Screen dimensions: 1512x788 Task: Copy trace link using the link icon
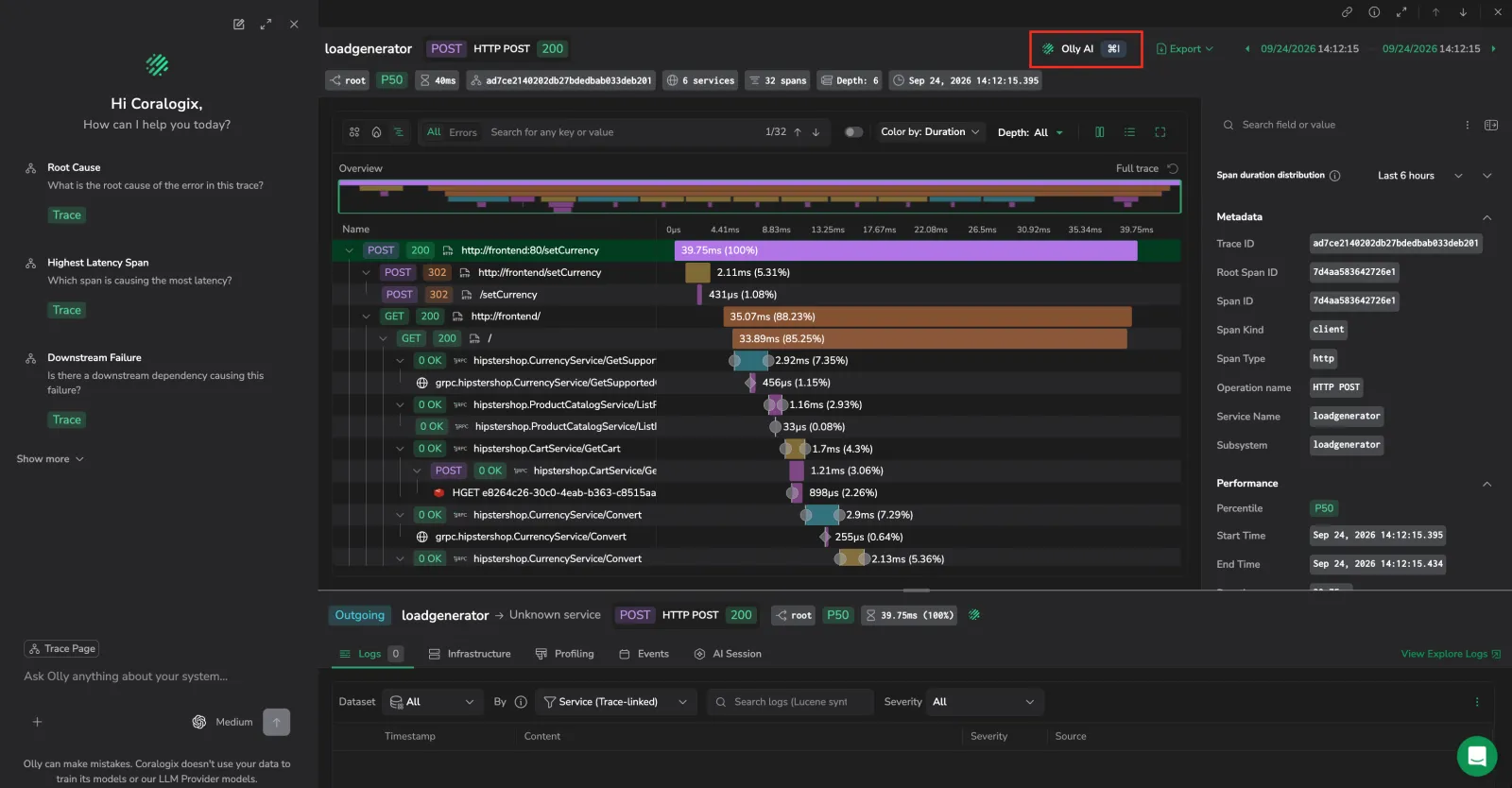(1347, 12)
